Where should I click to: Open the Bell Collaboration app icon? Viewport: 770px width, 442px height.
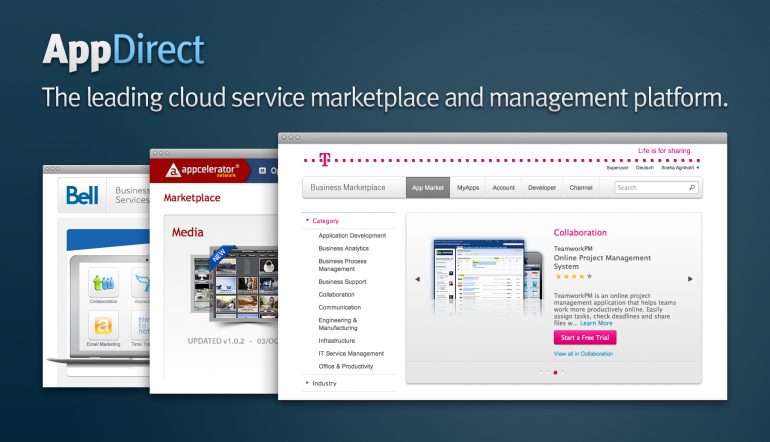pos(102,282)
